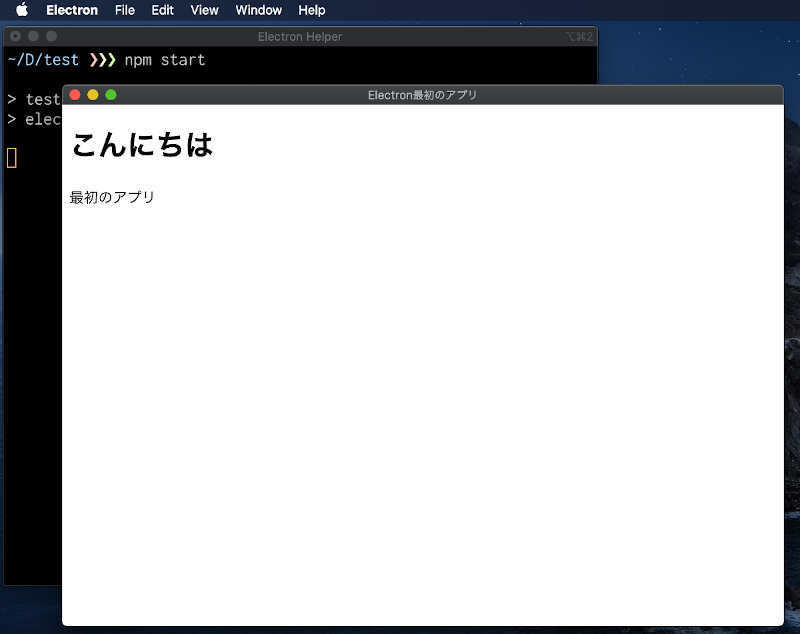
Task: Open the Apple menu
Action: 20,10
